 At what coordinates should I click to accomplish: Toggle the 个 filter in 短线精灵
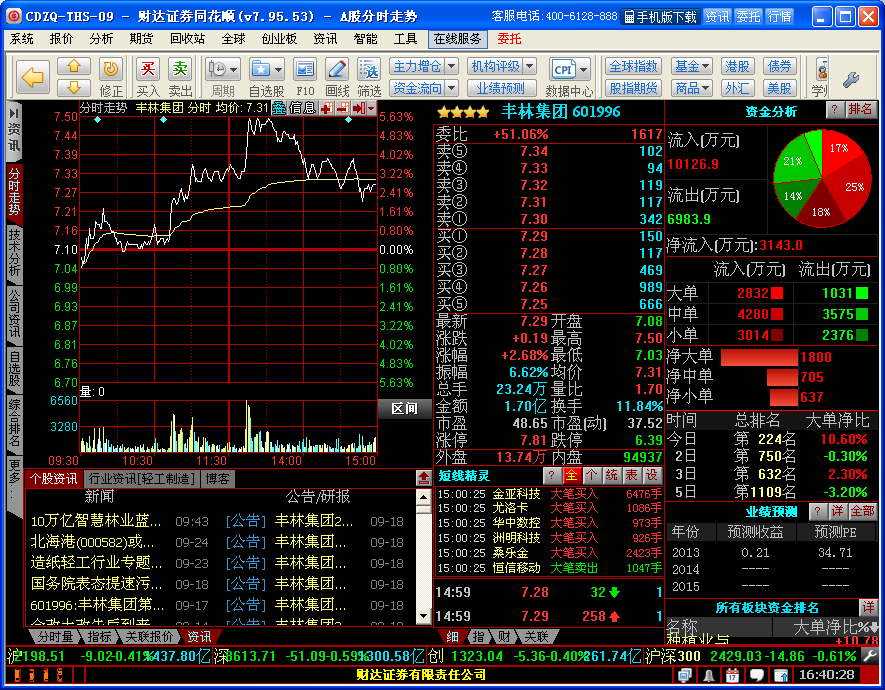[591, 475]
